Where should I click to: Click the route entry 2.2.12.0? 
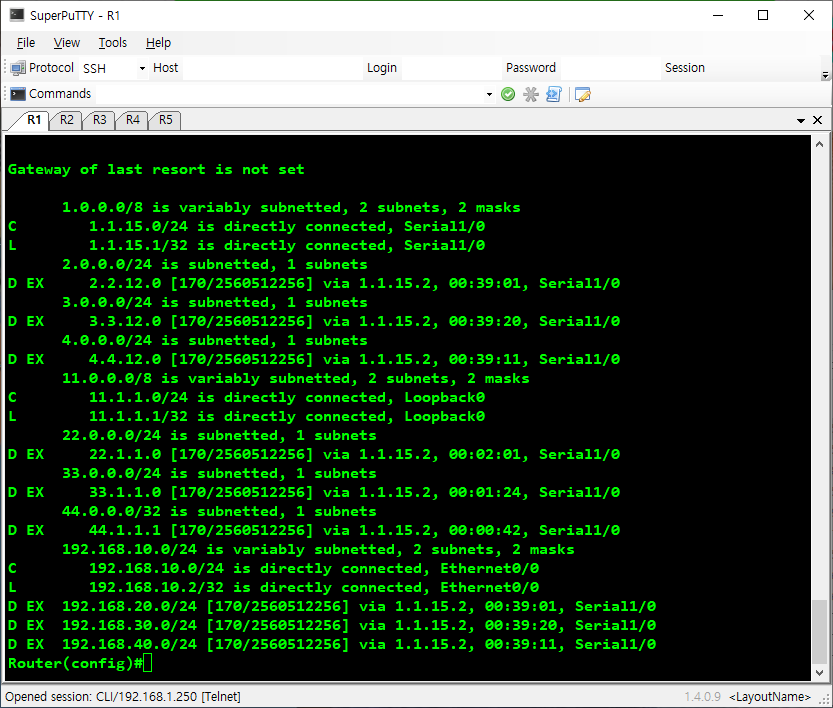click(313, 283)
